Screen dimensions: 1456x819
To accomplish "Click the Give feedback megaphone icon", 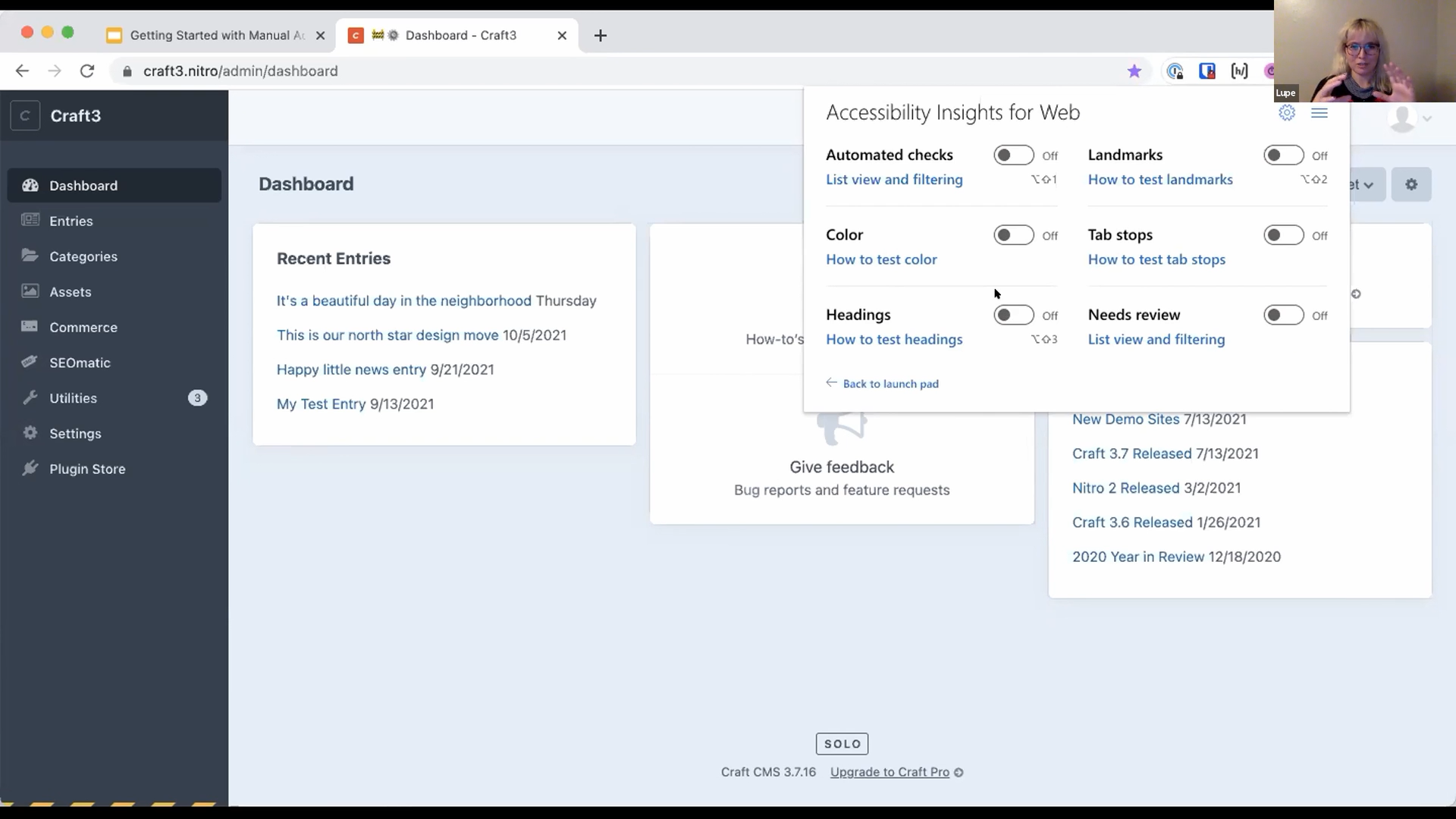I will pyautogui.click(x=842, y=428).
